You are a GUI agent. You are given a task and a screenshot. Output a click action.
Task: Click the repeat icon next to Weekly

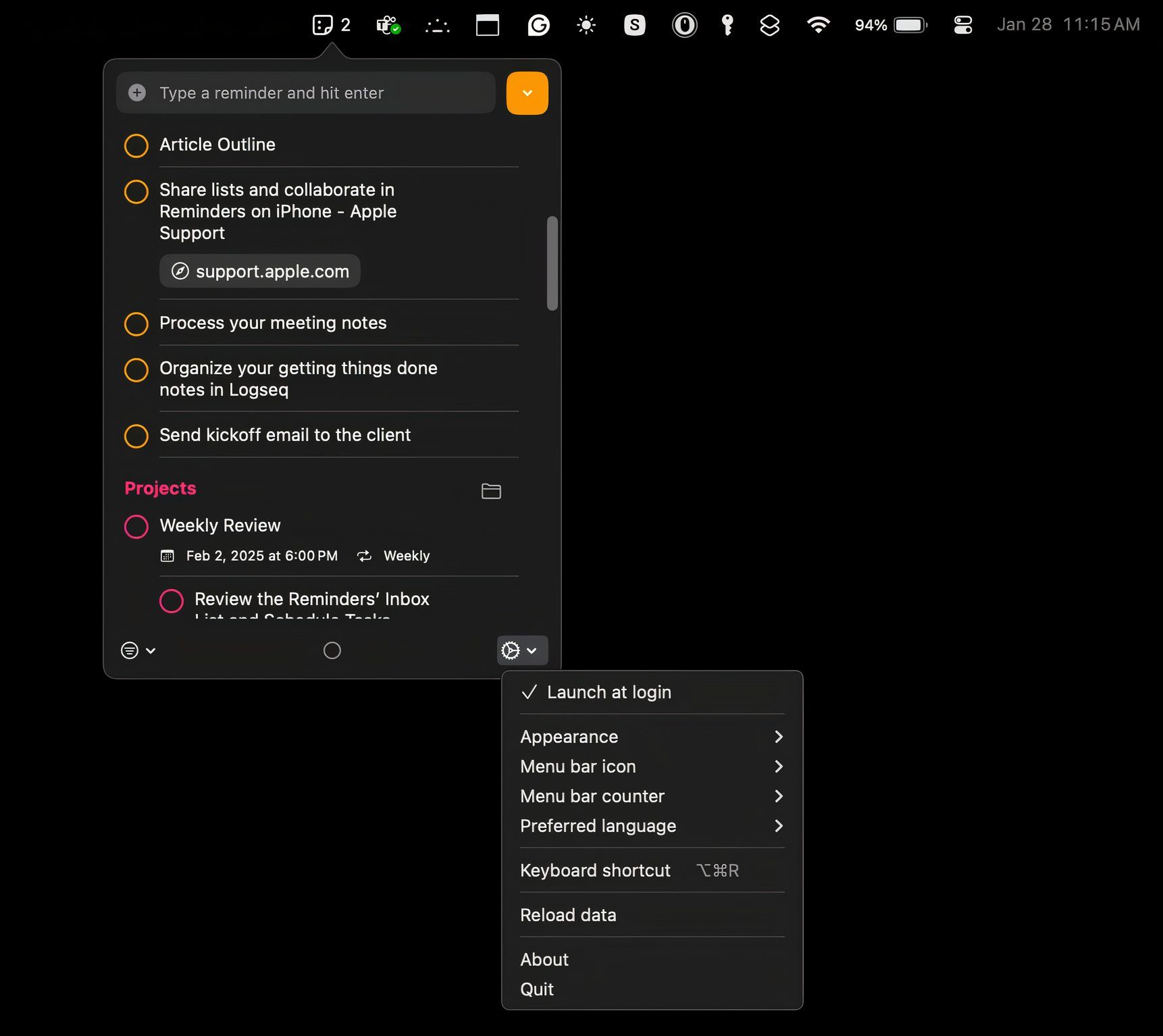click(364, 556)
